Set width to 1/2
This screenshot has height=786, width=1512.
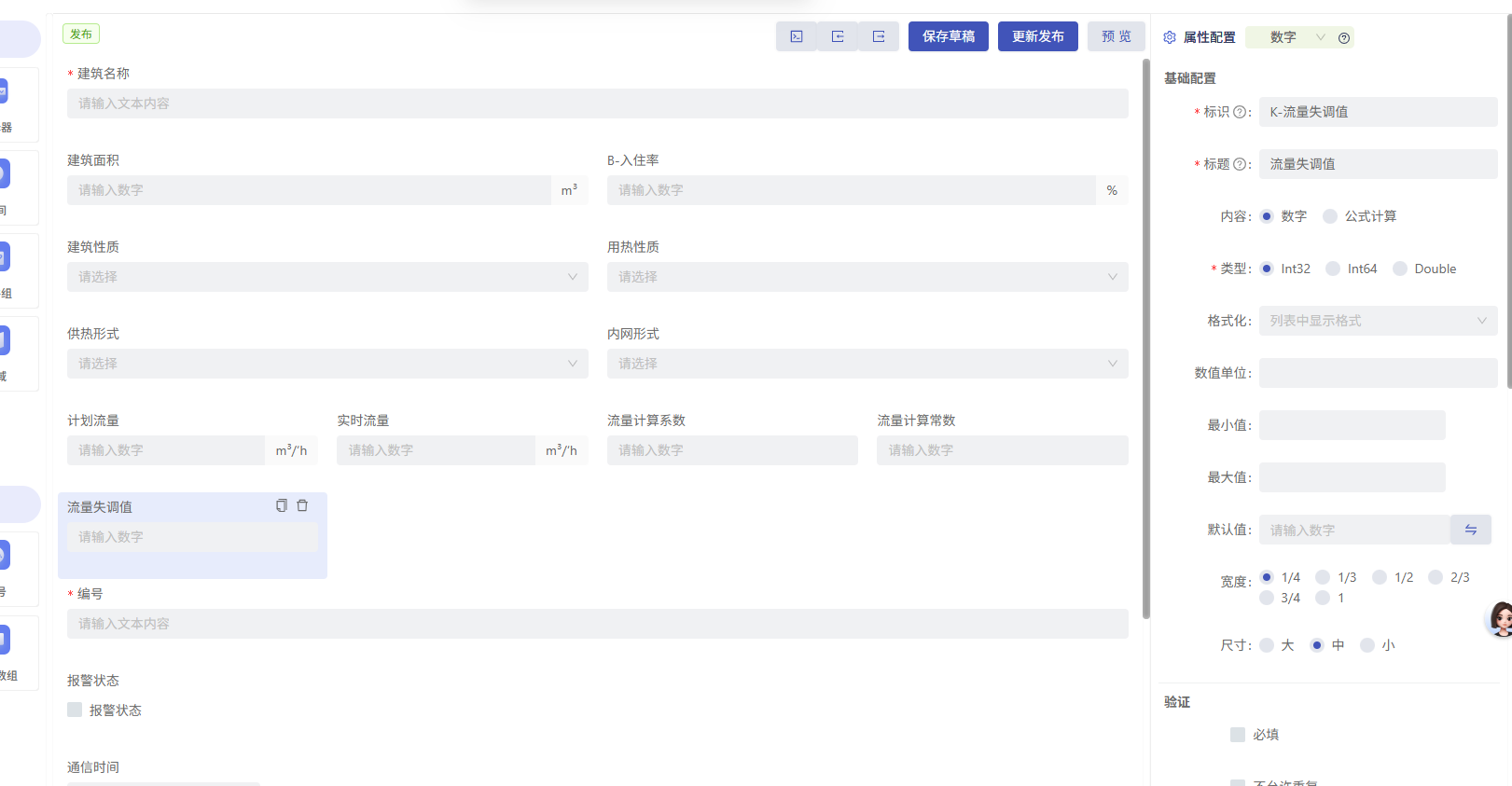pyautogui.click(x=1380, y=577)
